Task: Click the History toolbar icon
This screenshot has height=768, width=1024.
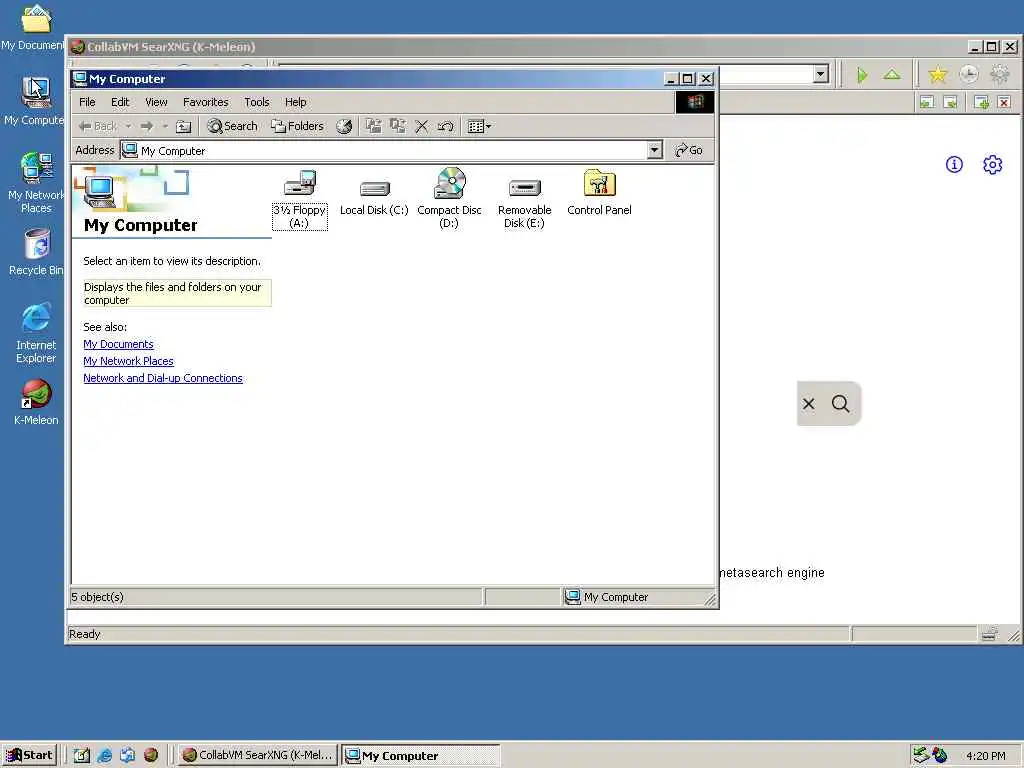Action: (x=344, y=127)
